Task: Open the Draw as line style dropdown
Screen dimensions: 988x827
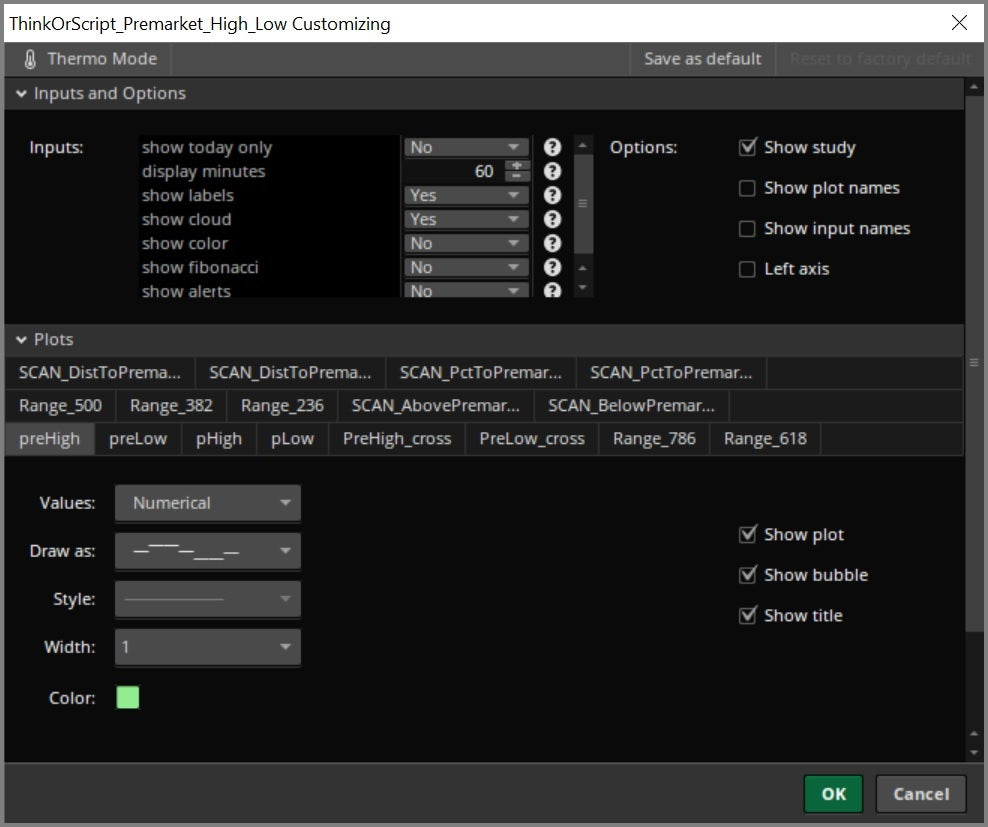Action: click(207, 551)
